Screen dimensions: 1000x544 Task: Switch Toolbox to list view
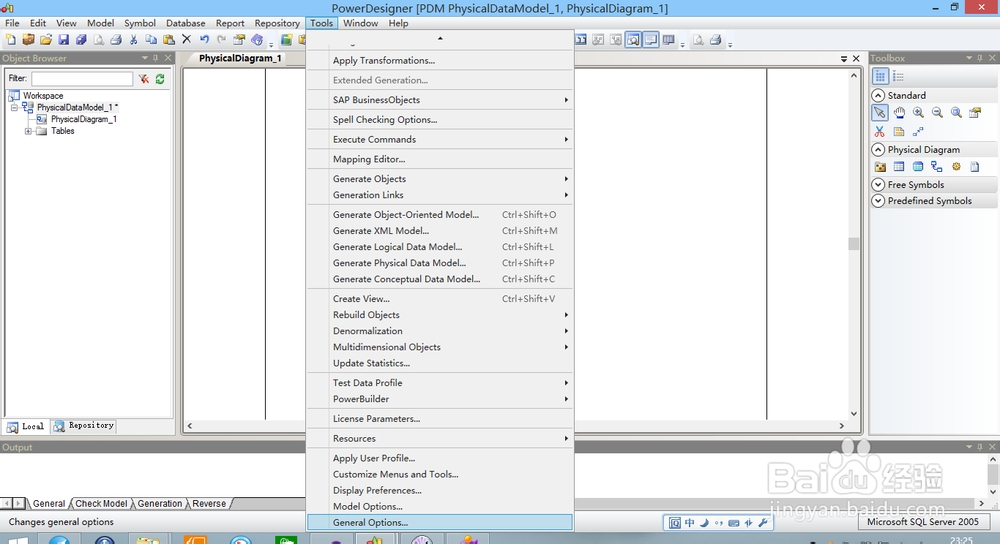point(899,77)
